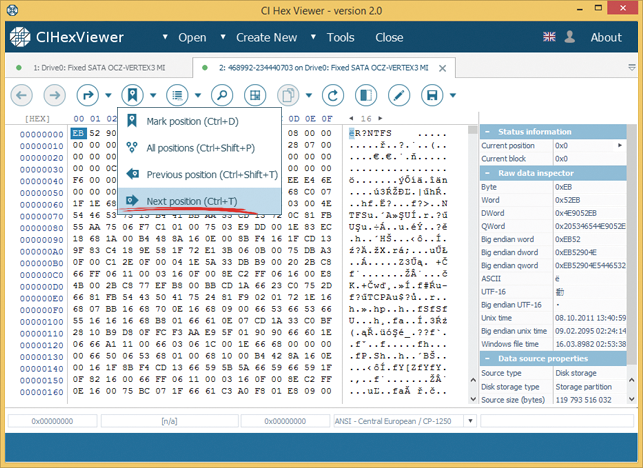Screen dimensions: 643x468
Task: Click the hex view vertical scrollbar
Action: click(x=473, y=265)
